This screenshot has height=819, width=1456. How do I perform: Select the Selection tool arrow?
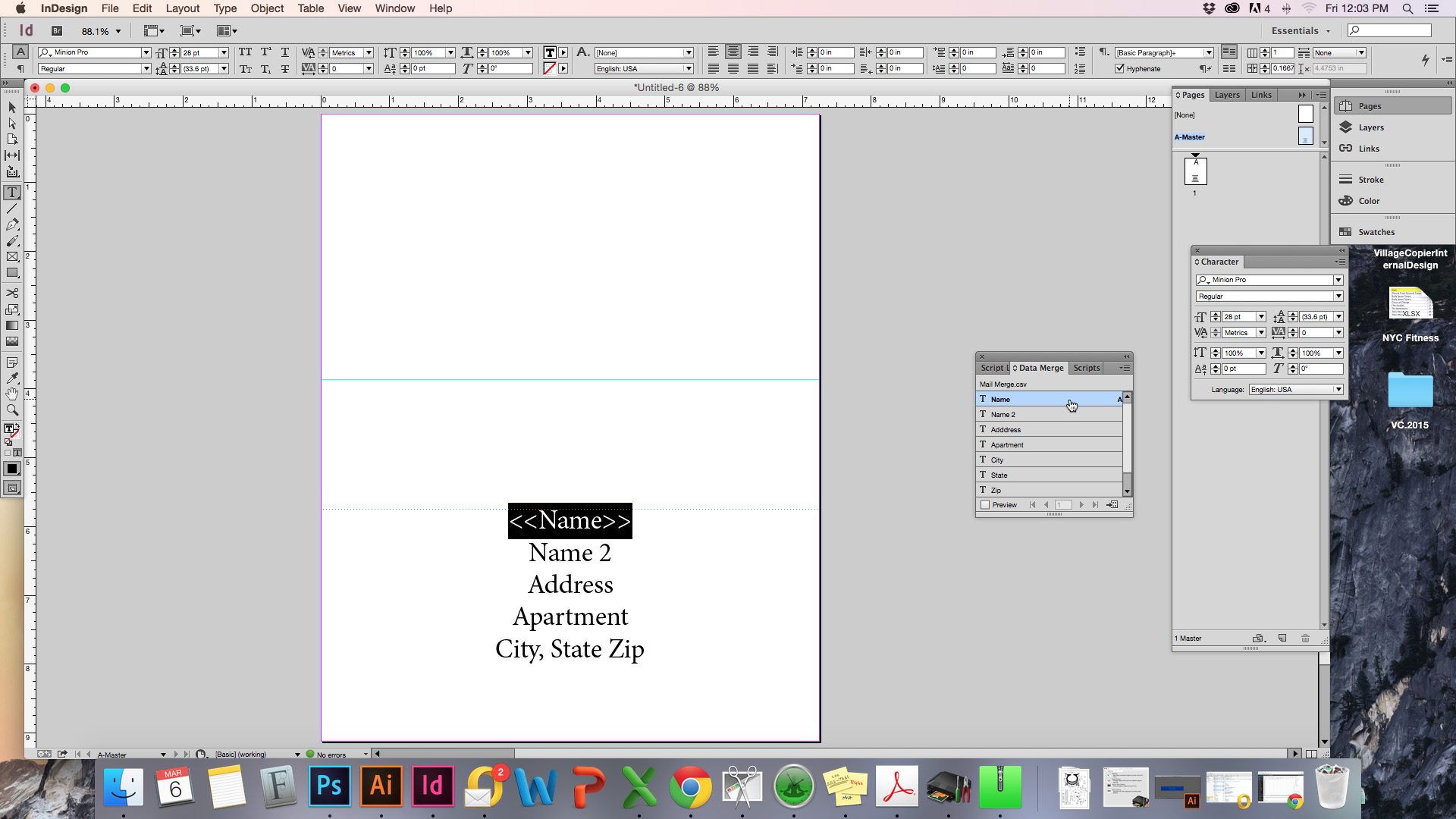point(13,107)
